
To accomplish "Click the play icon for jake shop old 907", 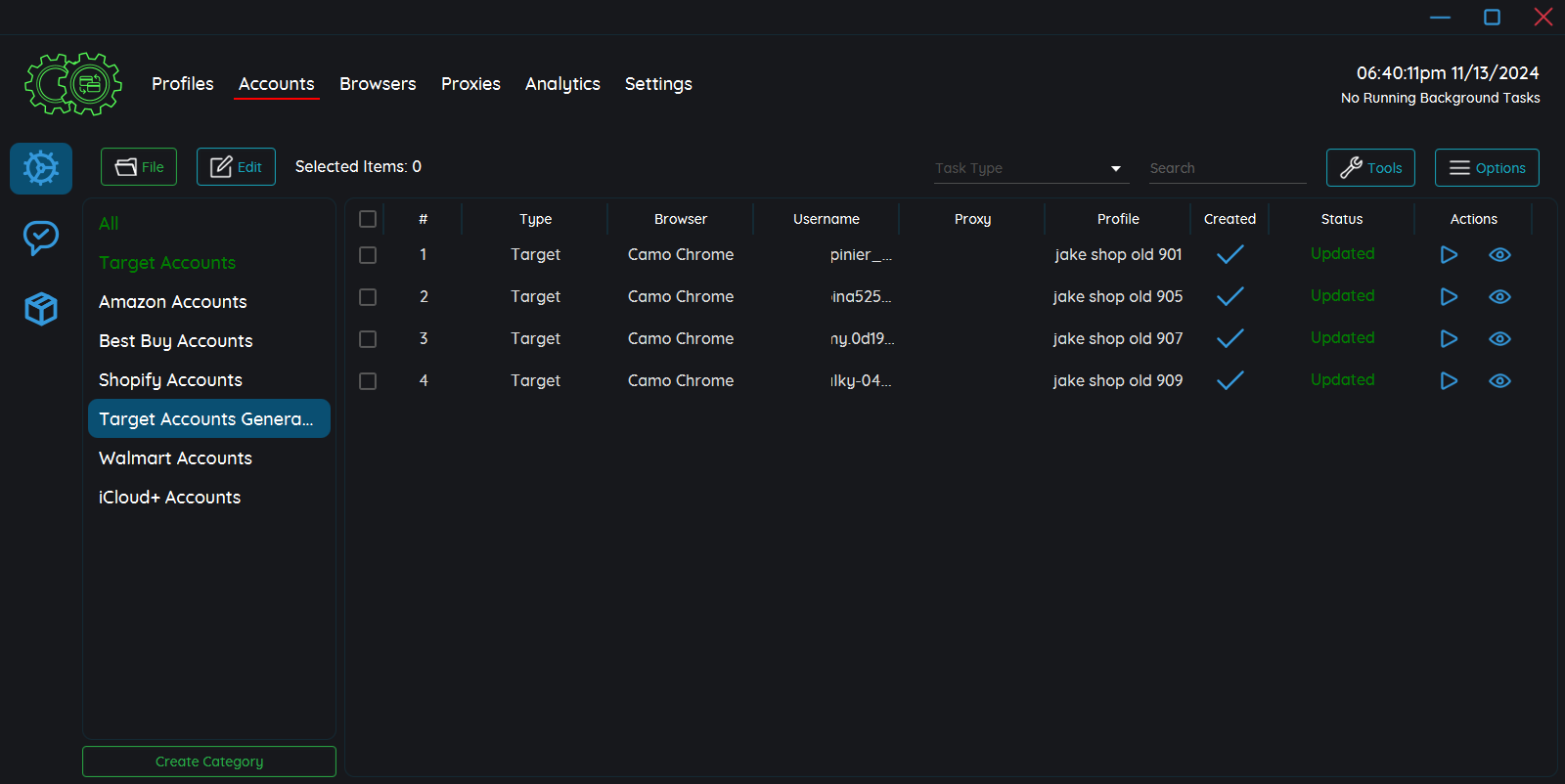I will [1449, 339].
